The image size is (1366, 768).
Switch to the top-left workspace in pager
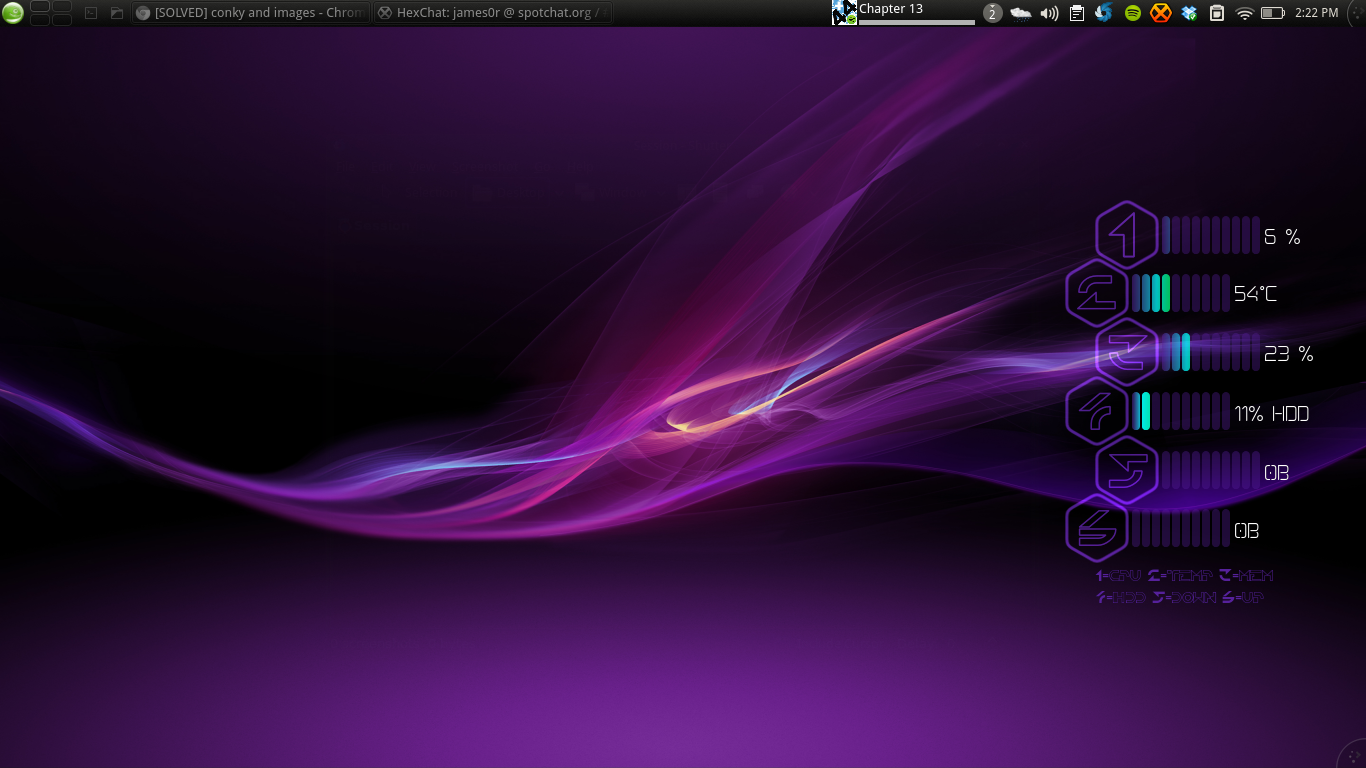pos(40,7)
